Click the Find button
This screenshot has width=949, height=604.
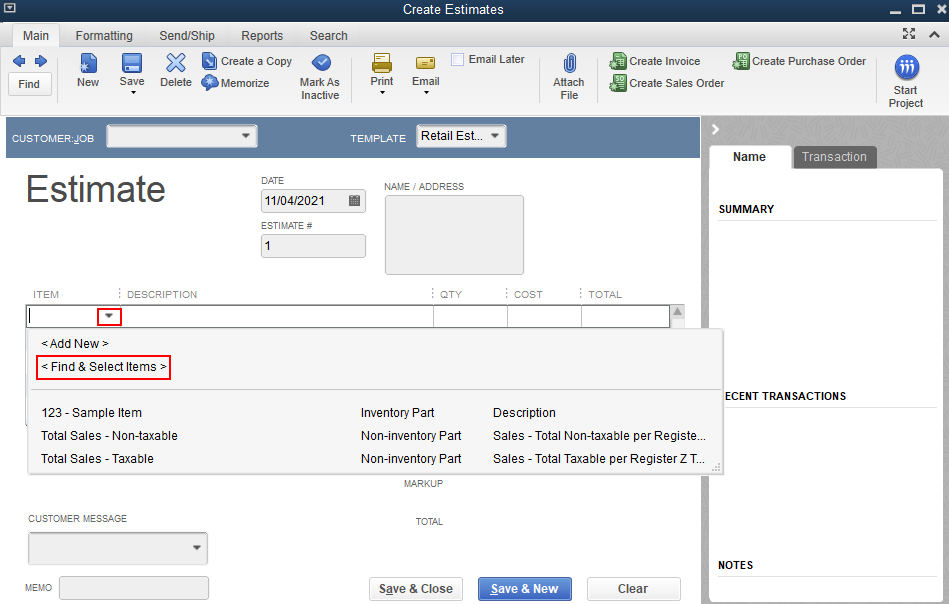(x=29, y=84)
